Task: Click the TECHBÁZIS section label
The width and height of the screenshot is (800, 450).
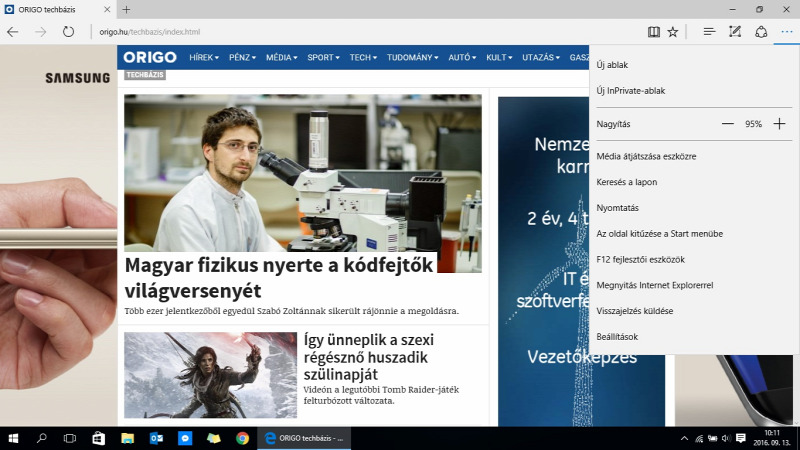Action: coord(145,74)
